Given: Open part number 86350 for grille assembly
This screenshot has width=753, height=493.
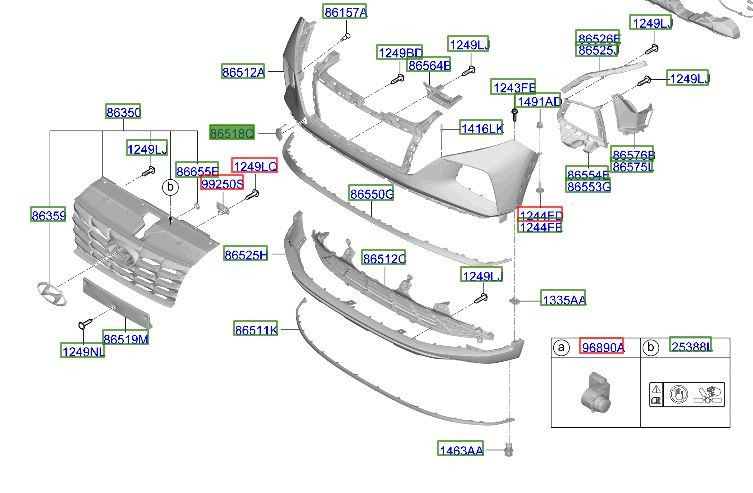Looking at the screenshot, I should pyautogui.click(x=123, y=113).
